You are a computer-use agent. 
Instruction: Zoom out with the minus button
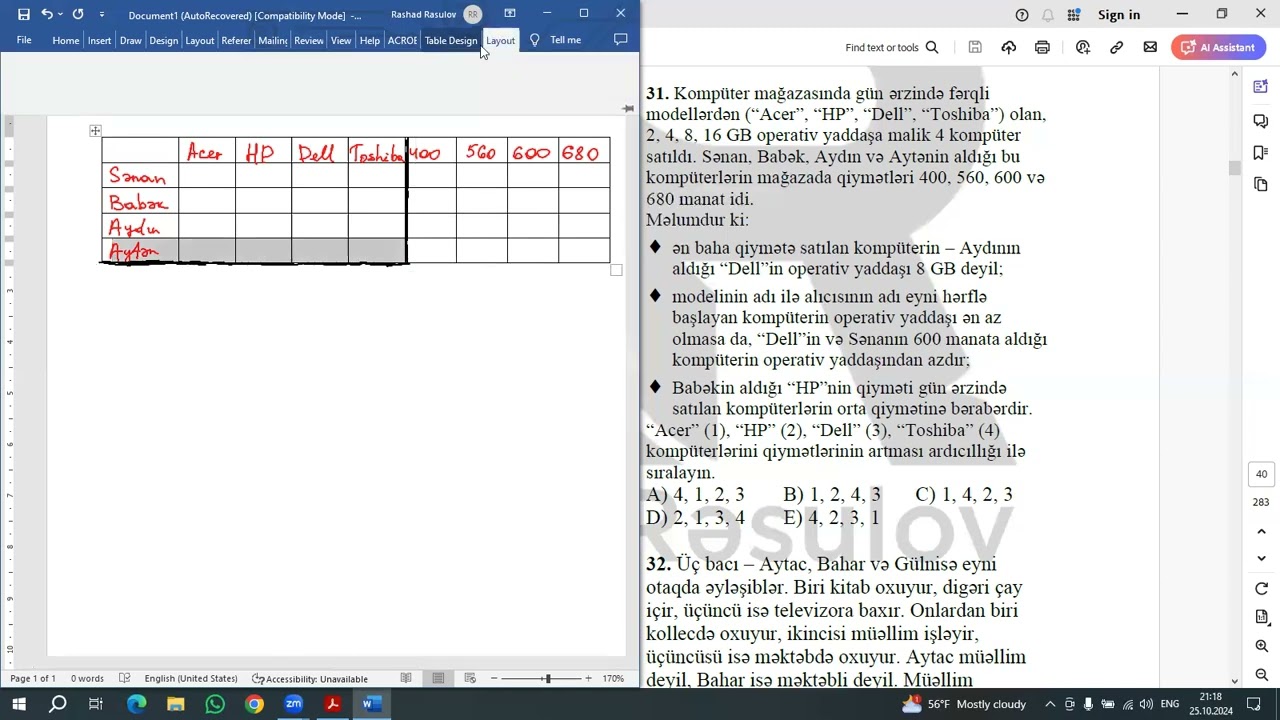(x=494, y=678)
